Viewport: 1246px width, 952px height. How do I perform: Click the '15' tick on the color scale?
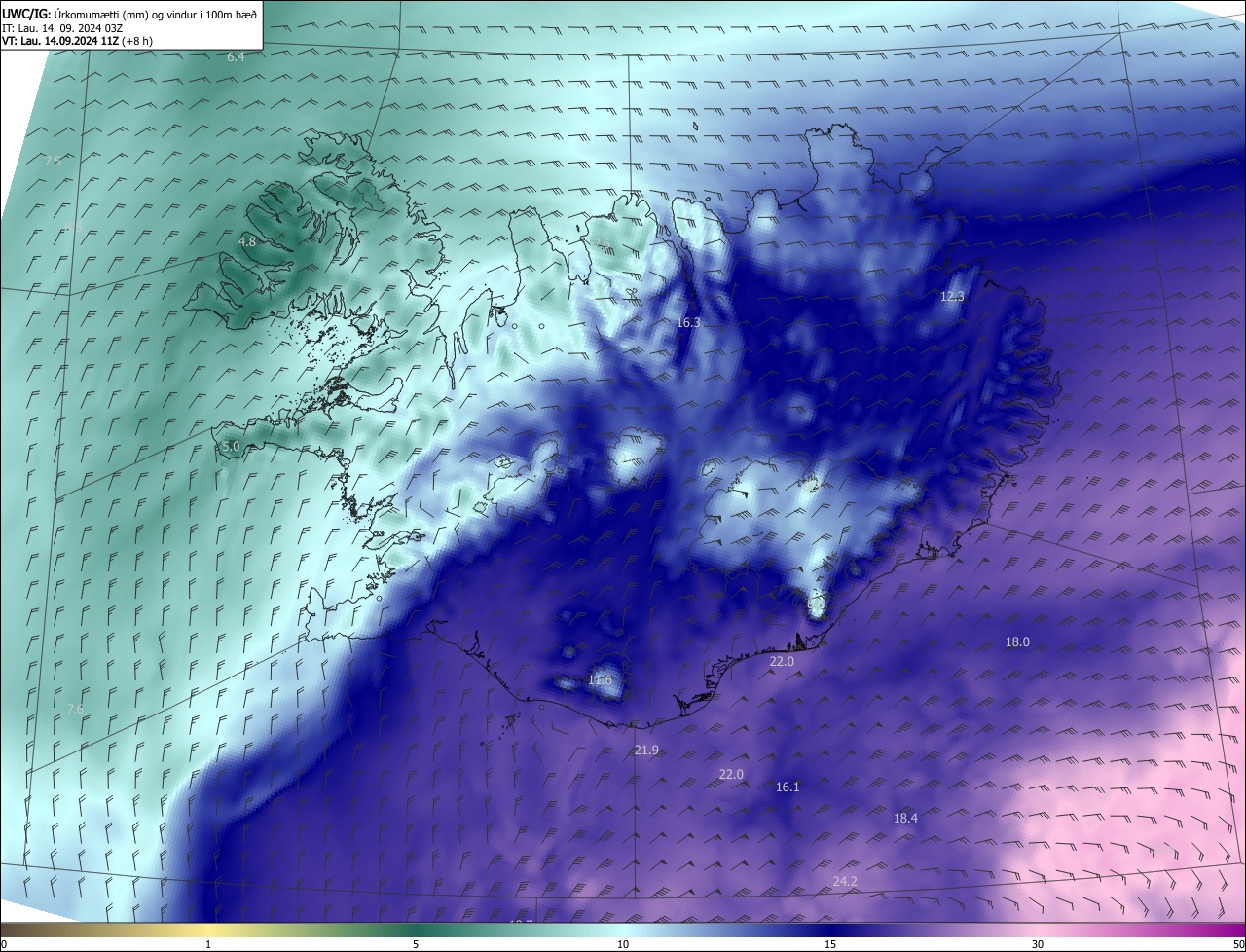click(x=830, y=944)
